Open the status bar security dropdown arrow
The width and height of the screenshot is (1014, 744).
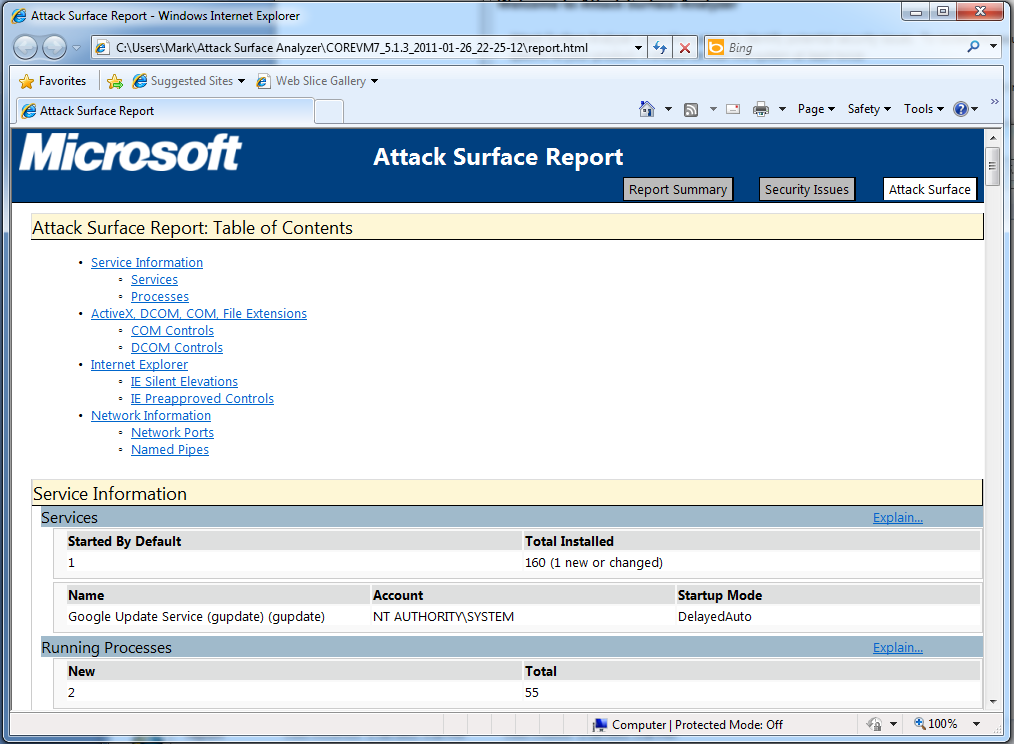(893, 724)
